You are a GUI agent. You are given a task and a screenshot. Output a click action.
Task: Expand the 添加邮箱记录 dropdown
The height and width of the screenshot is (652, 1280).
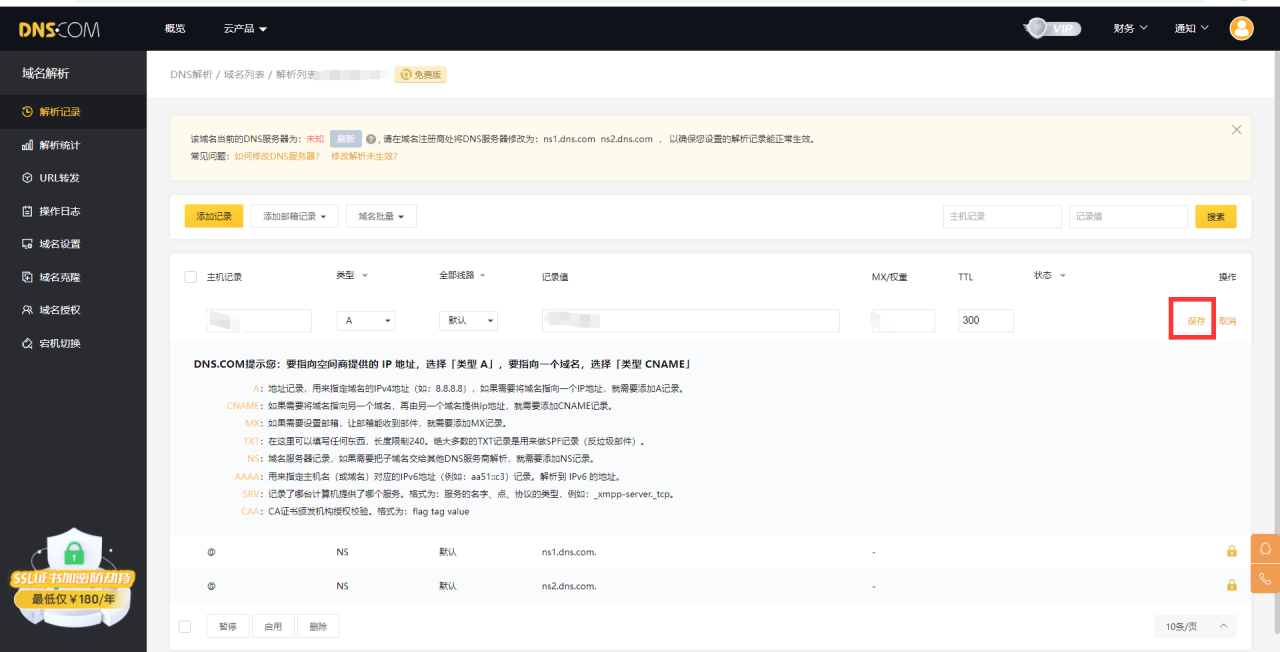[294, 216]
